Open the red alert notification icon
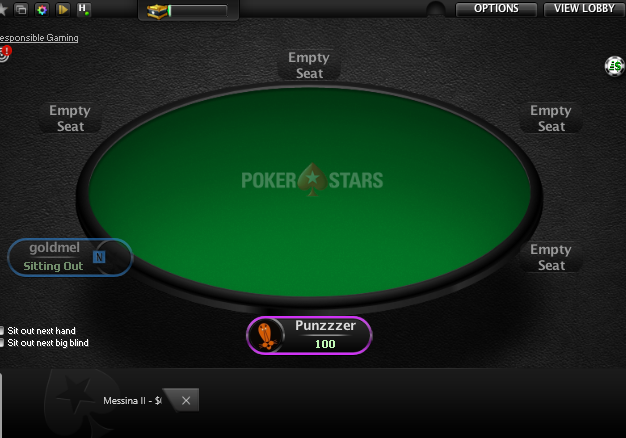The height and width of the screenshot is (438, 626). 6,51
